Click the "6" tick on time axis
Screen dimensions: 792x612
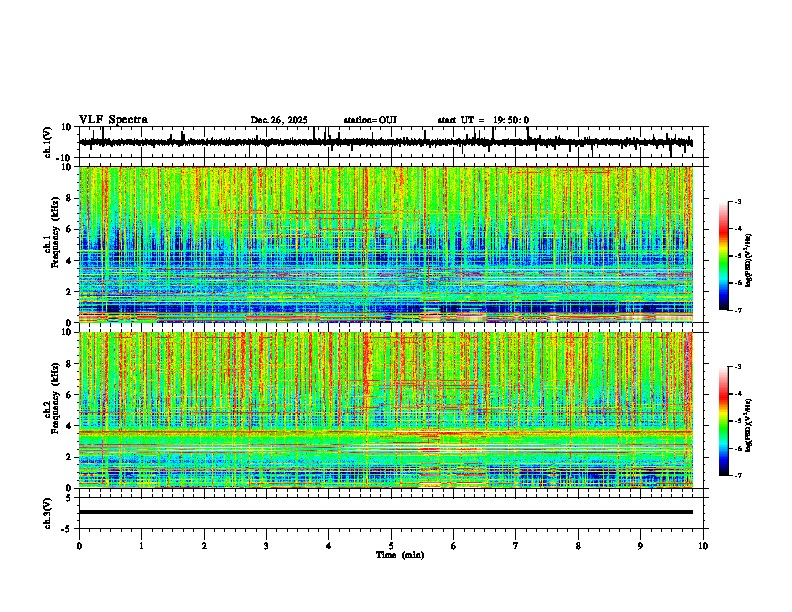click(x=454, y=546)
